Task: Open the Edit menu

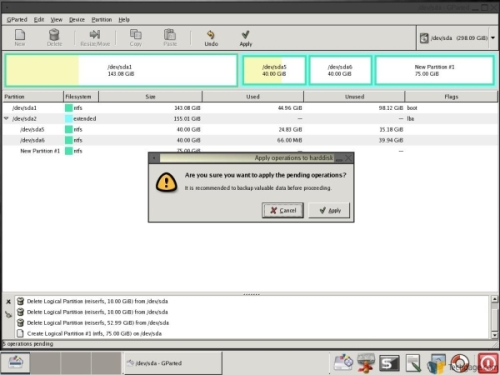Action: pos(39,20)
